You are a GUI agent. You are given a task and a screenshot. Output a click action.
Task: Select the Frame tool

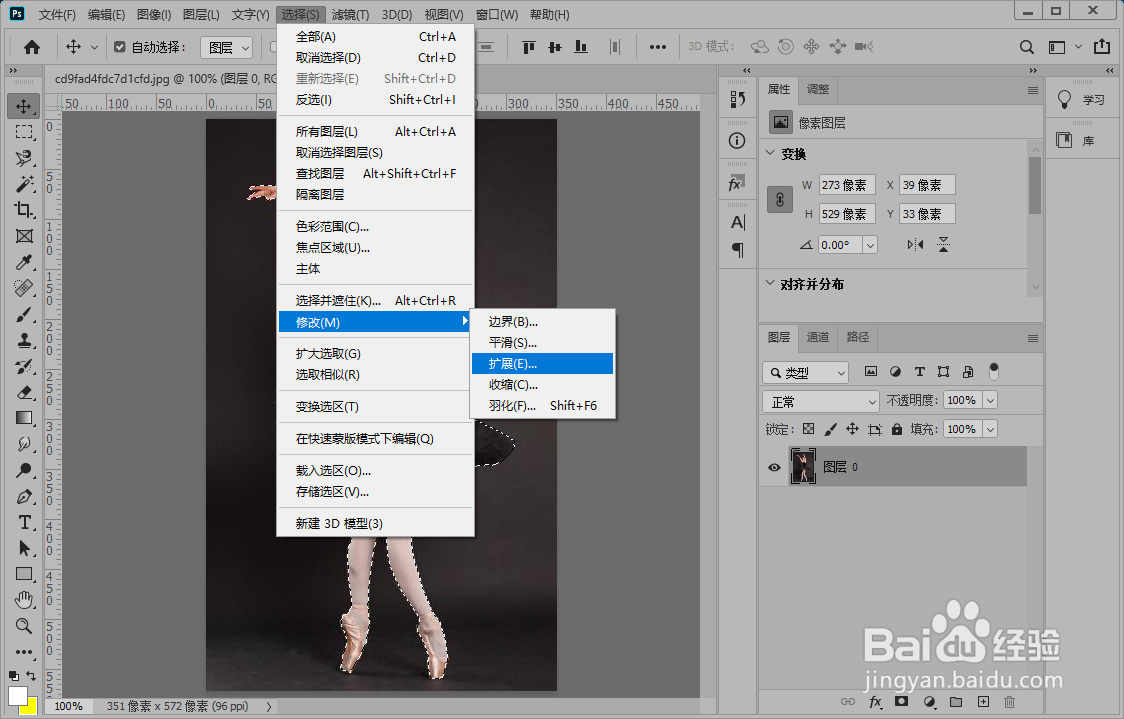coord(24,236)
